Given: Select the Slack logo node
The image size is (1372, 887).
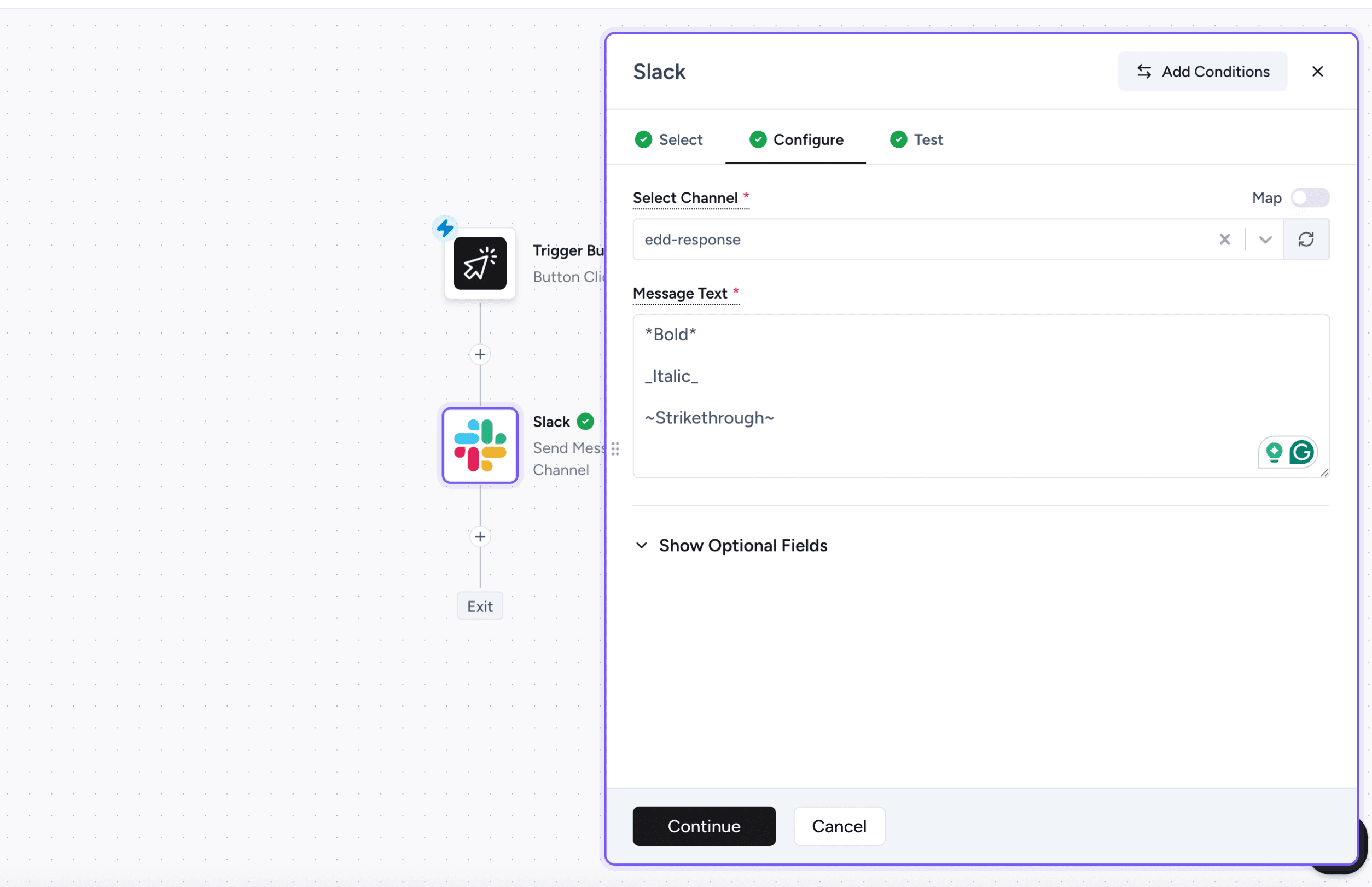Looking at the screenshot, I should coord(479,445).
